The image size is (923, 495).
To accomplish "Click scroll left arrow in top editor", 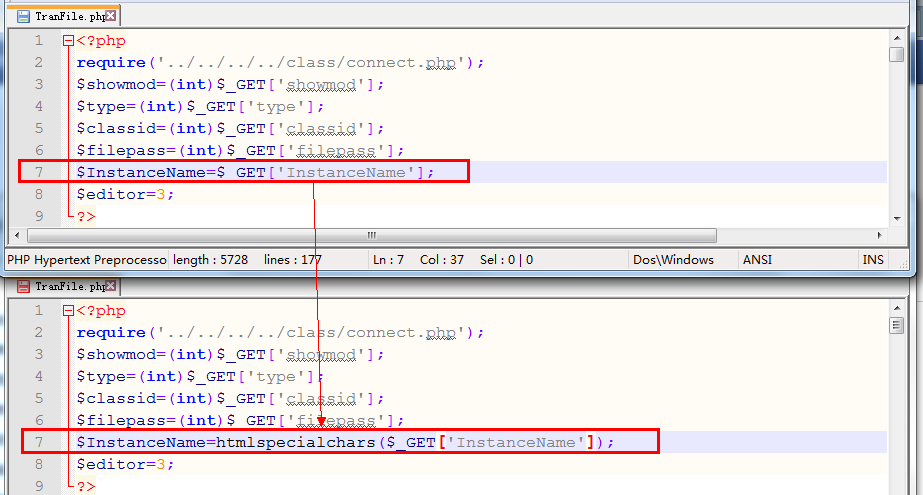I will point(17,235).
